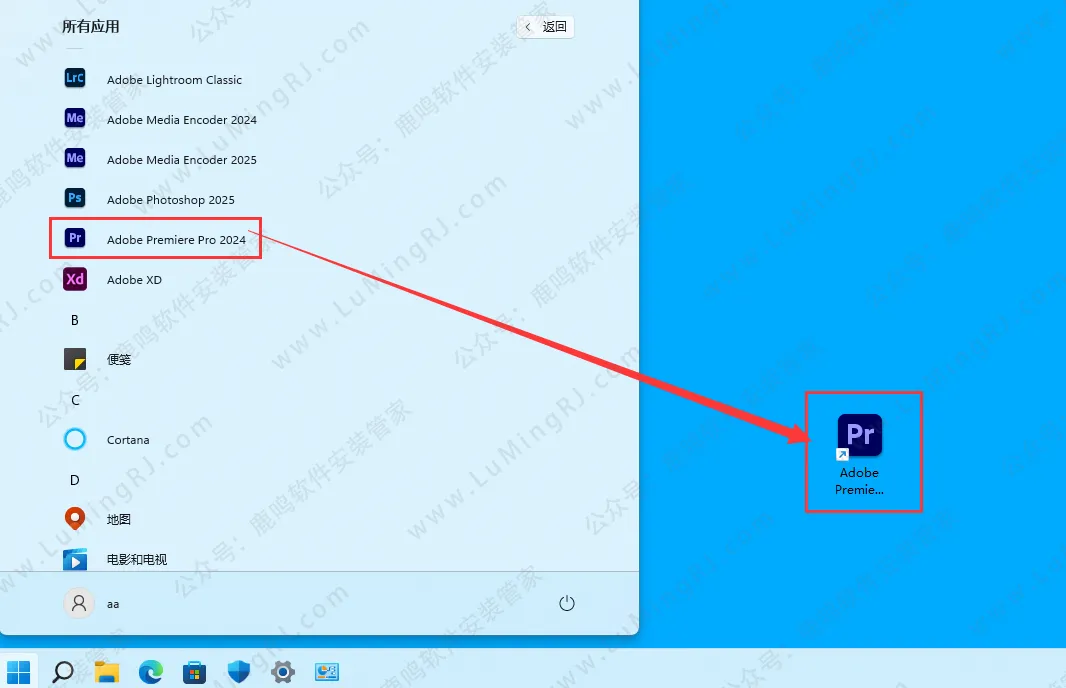Open the 便笺 sticky notes app

pyautogui.click(x=119, y=360)
